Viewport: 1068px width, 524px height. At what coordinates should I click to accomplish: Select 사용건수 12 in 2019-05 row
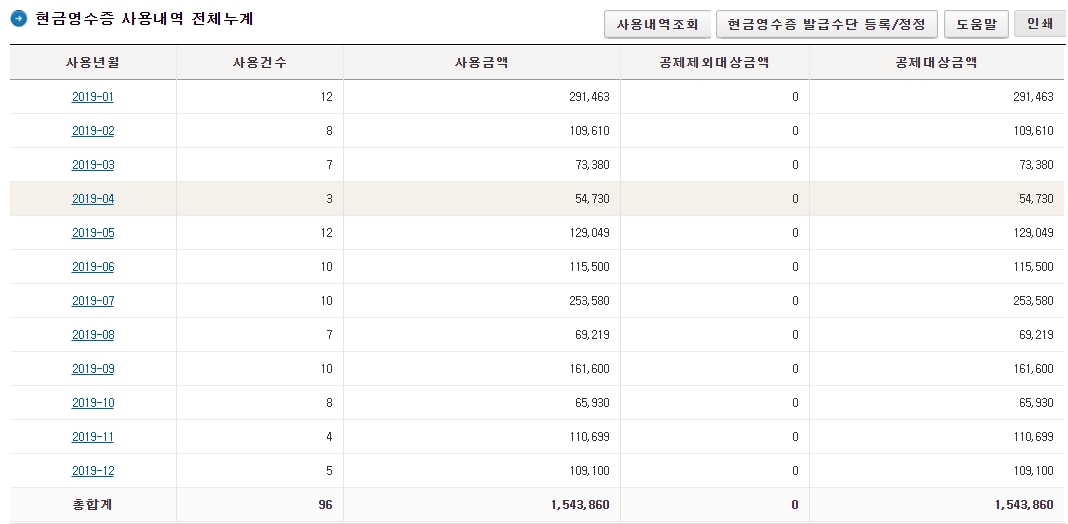326,233
